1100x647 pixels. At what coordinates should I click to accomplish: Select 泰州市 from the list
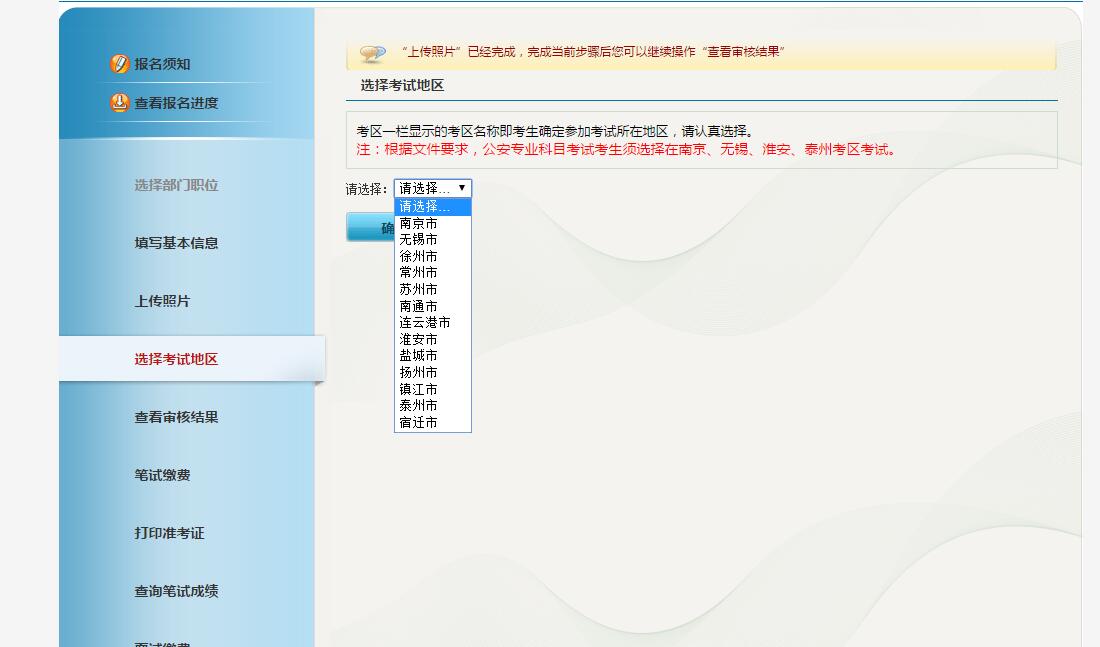coord(433,406)
